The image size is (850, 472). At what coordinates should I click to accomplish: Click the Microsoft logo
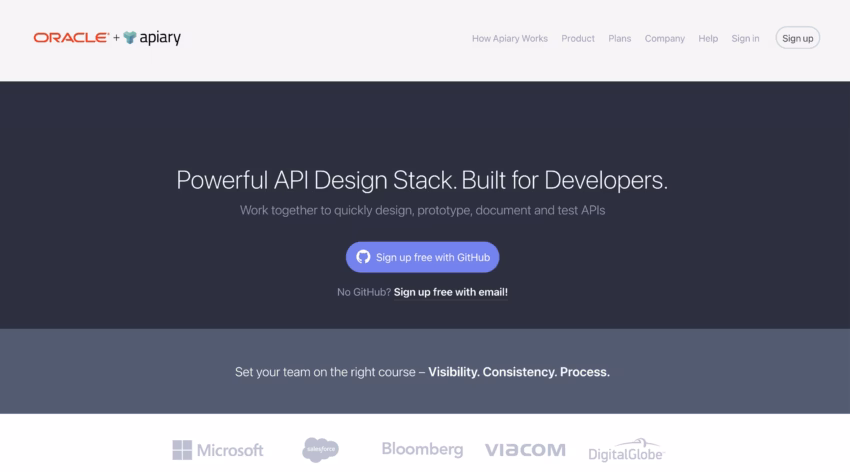click(x=217, y=450)
